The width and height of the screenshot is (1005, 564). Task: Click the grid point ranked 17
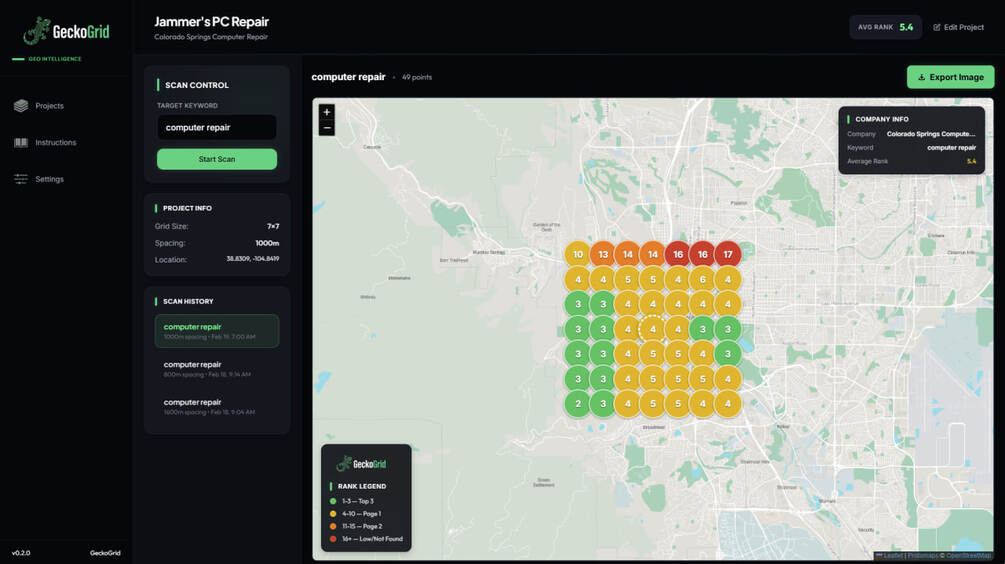[x=727, y=254]
